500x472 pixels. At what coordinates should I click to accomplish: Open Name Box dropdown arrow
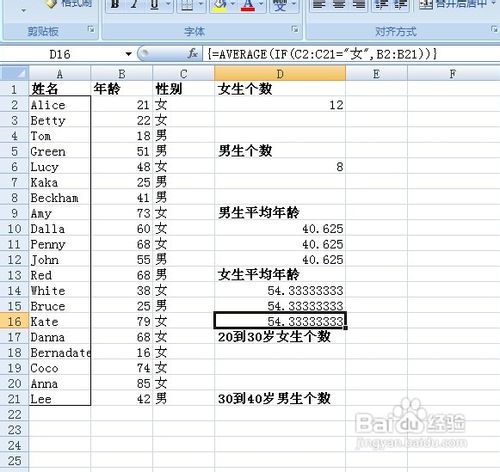click(x=128, y=54)
